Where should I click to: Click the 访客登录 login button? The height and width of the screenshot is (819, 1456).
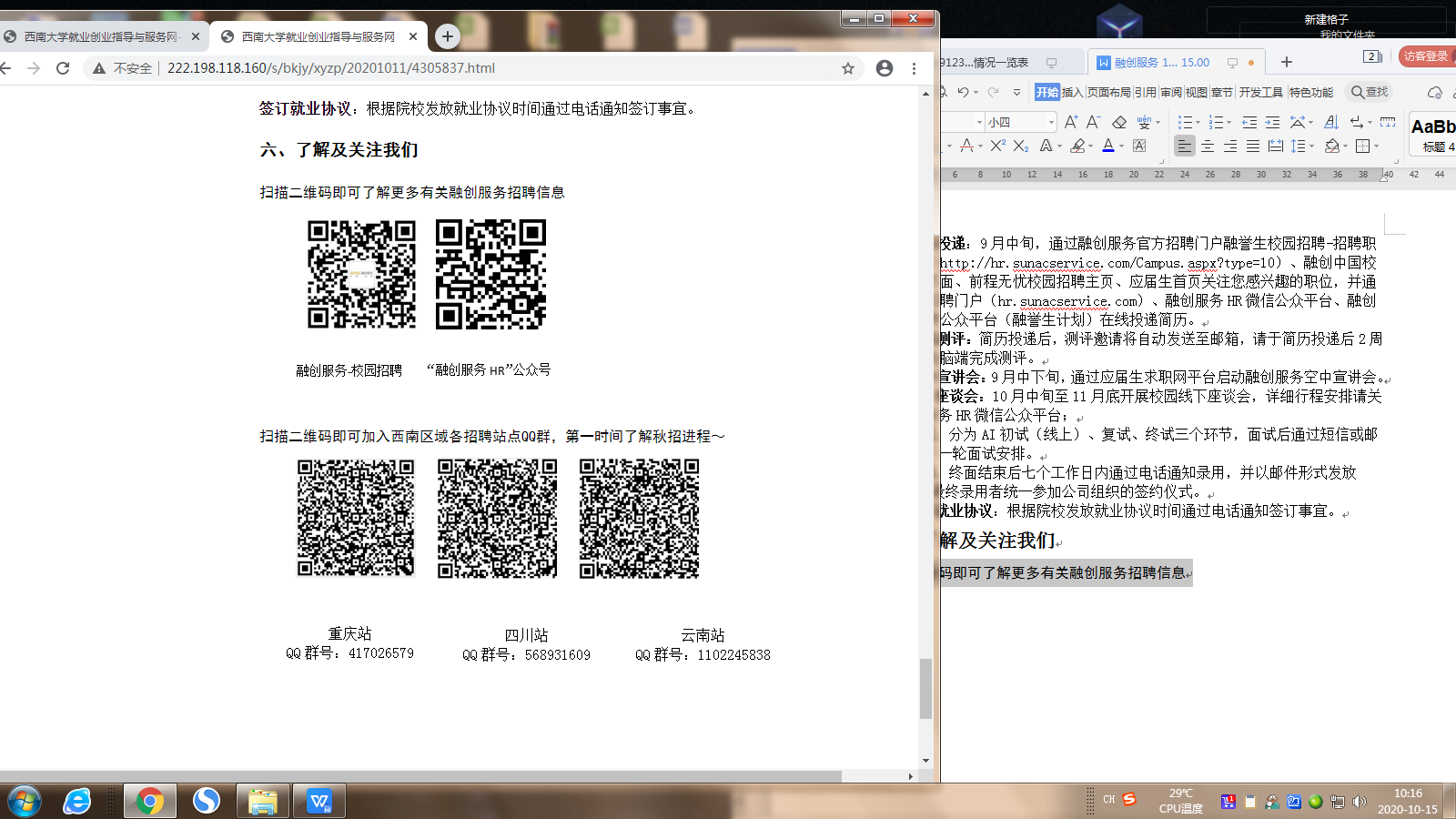[1425, 56]
